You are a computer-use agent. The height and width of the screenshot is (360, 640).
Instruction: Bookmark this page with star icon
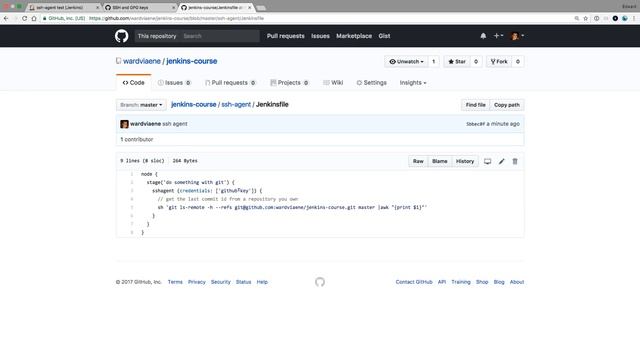click(585, 18)
